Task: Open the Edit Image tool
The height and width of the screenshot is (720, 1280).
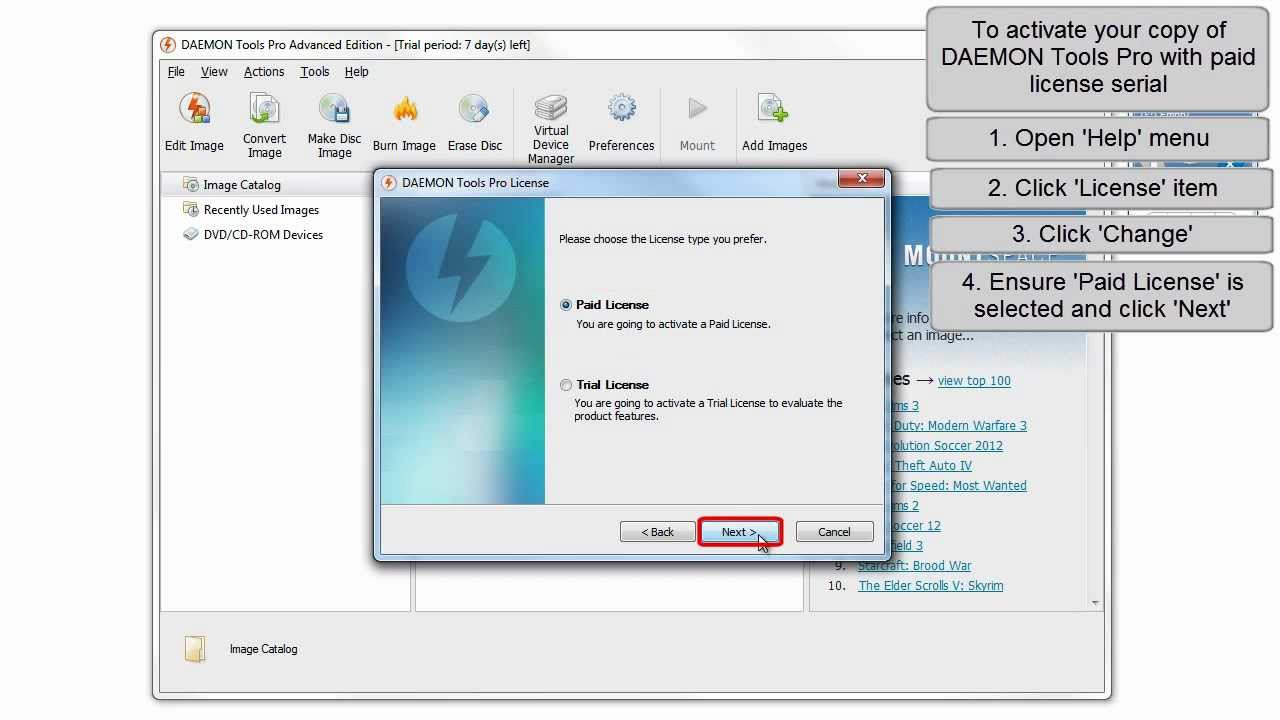Action: [x=194, y=123]
